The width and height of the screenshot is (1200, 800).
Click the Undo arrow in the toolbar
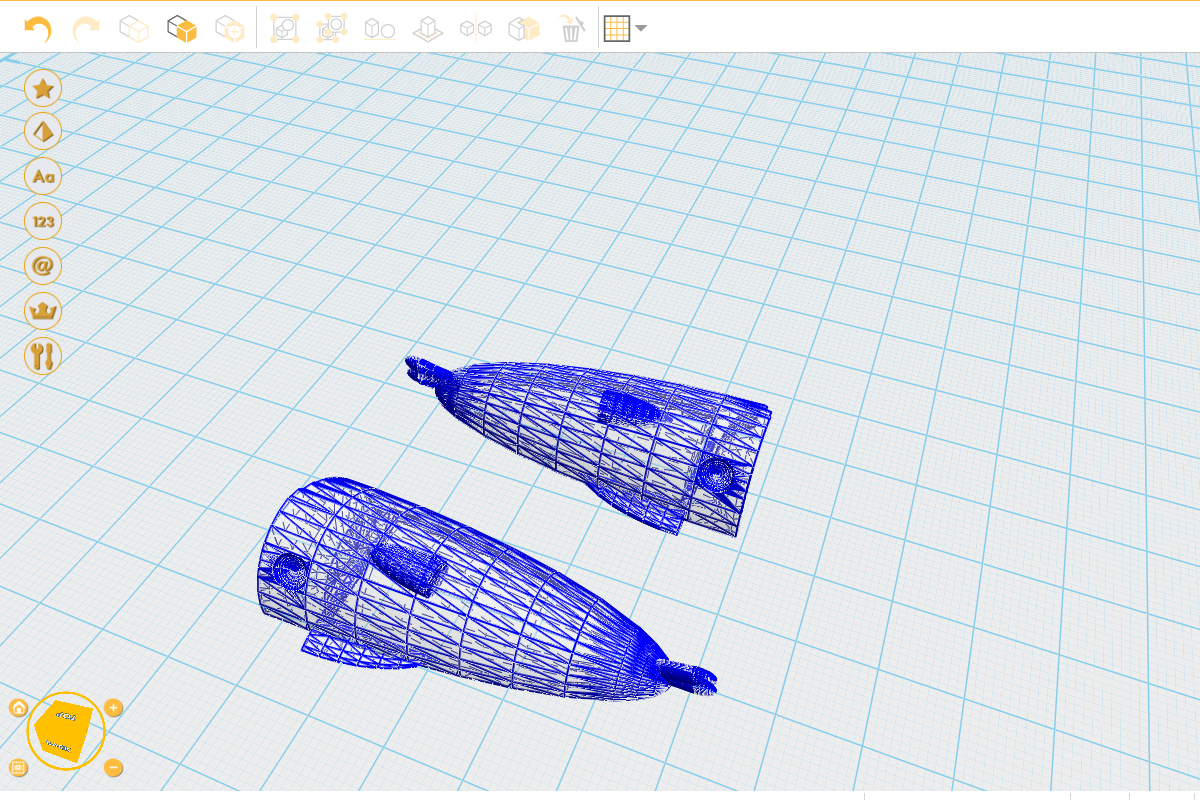37,29
